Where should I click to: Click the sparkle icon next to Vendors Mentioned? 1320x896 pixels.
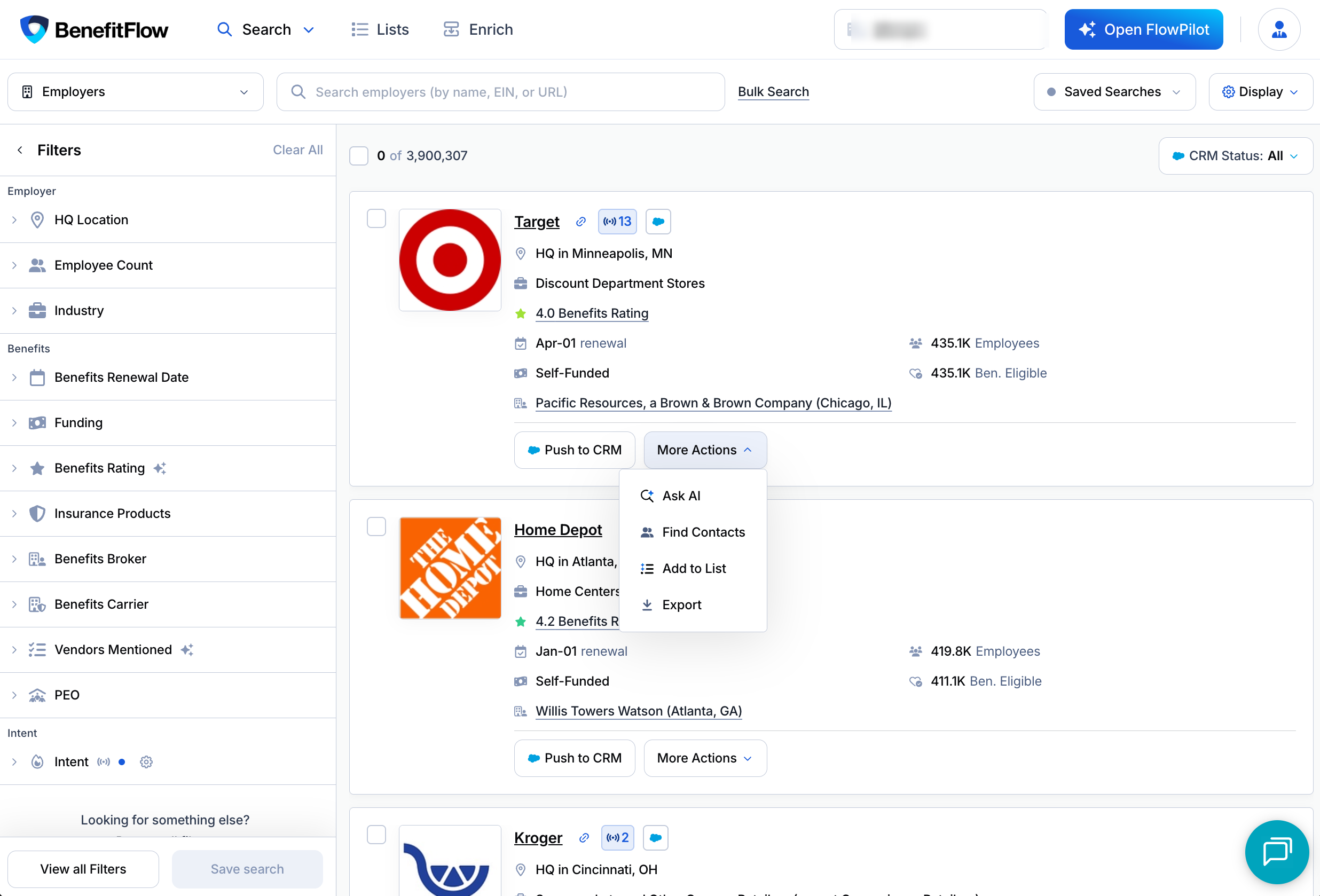[x=187, y=649]
